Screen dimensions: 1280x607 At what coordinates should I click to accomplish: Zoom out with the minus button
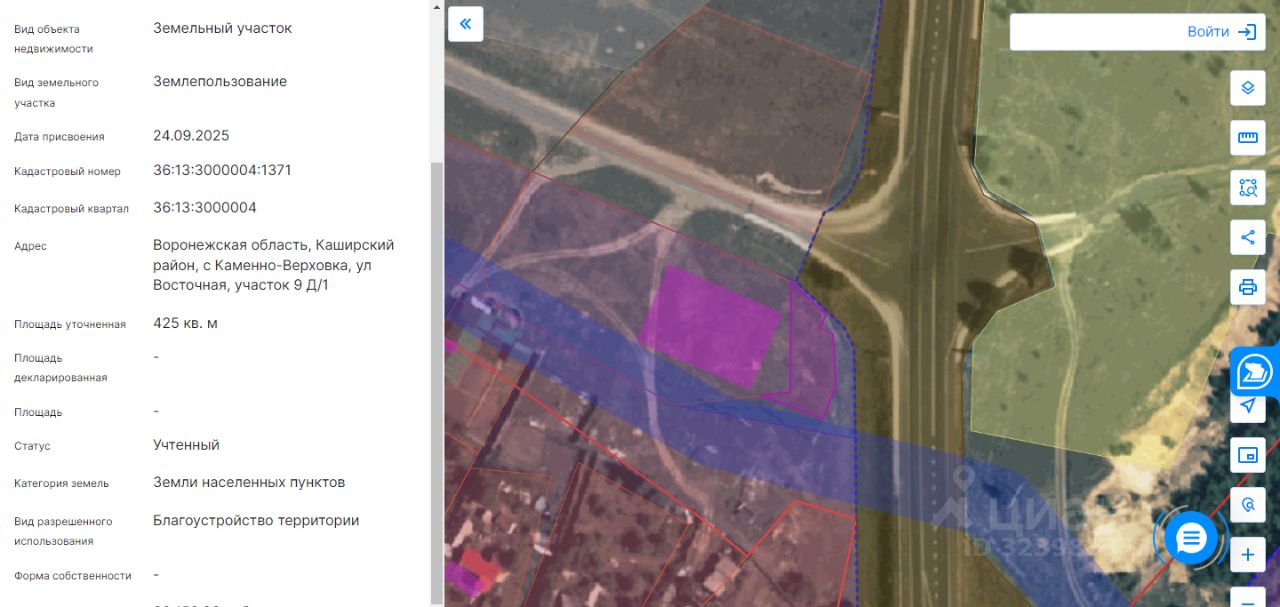[x=1247, y=598]
